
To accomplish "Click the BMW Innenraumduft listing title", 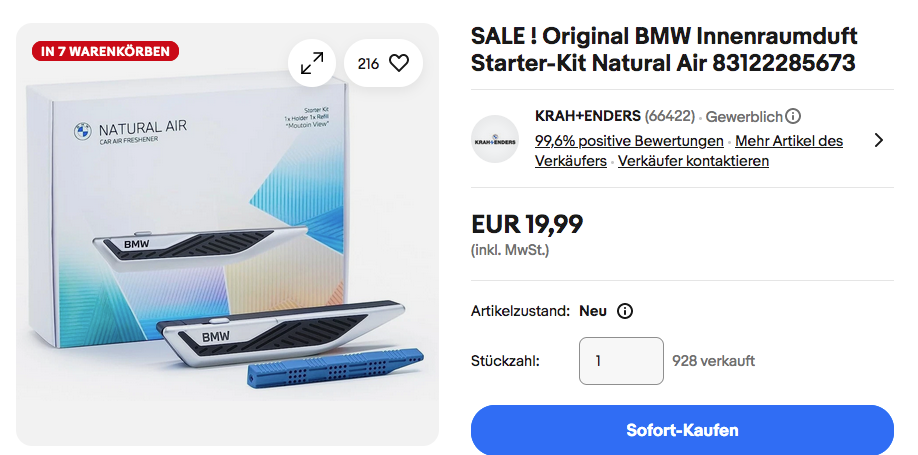I will 664,50.
